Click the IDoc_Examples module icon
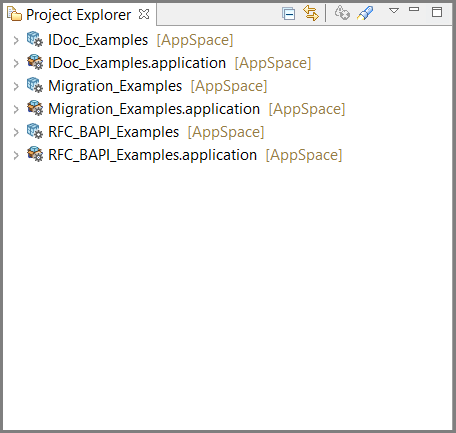The height and width of the screenshot is (433, 456). (35, 39)
